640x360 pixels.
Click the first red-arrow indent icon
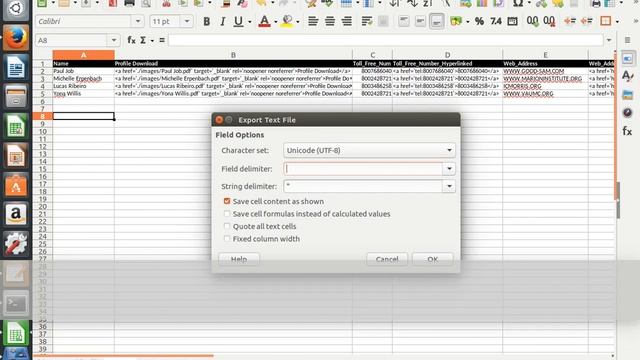(570, 21)
